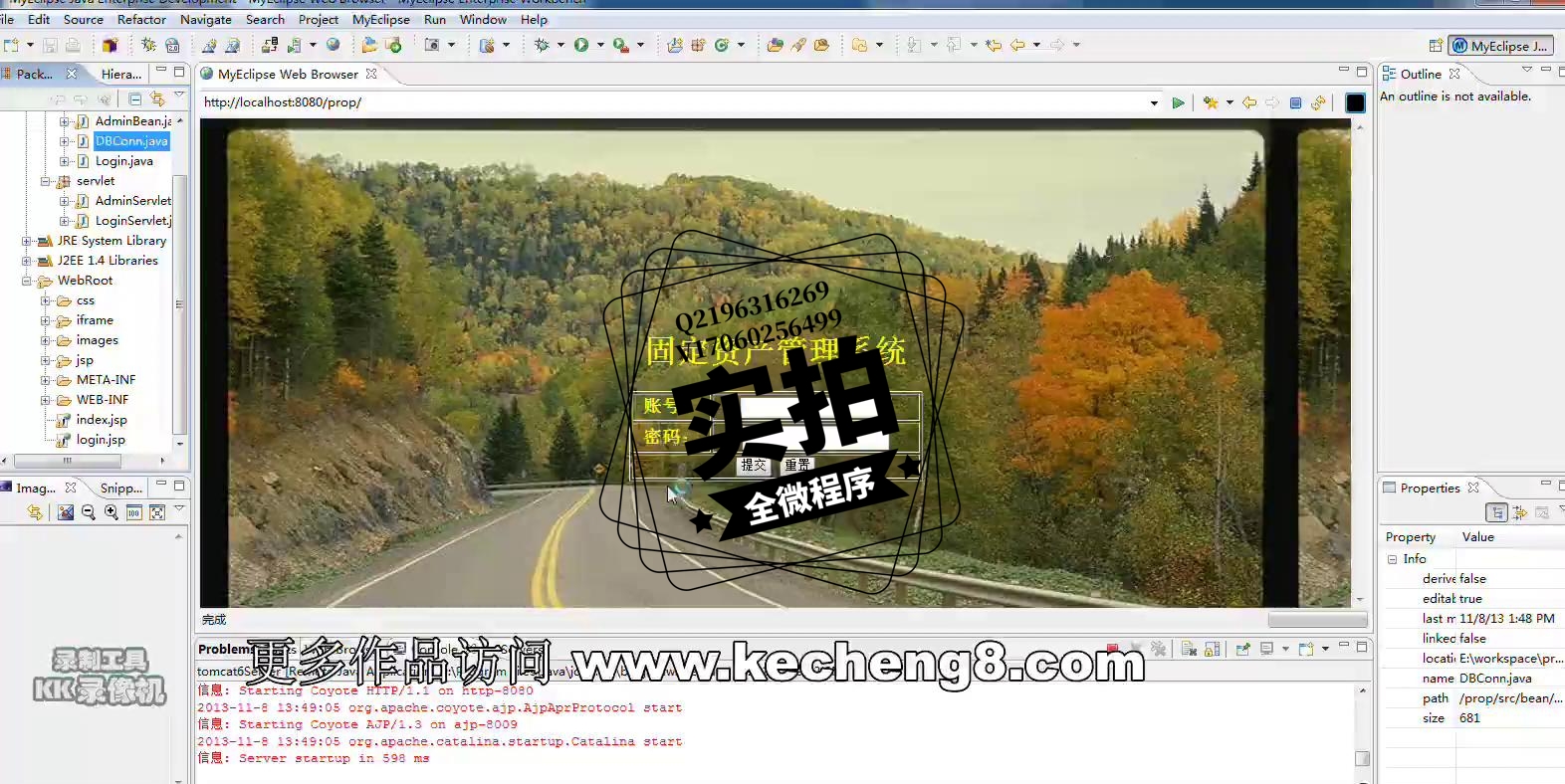Expand the JRE System Library node
Image resolution: width=1565 pixels, height=784 pixels.
[27, 241]
